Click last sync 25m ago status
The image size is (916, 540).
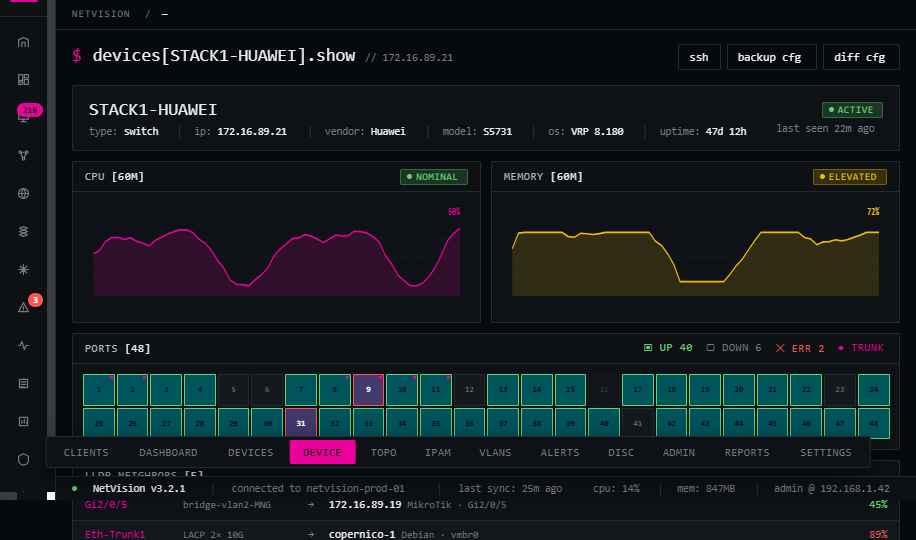(510, 489)
